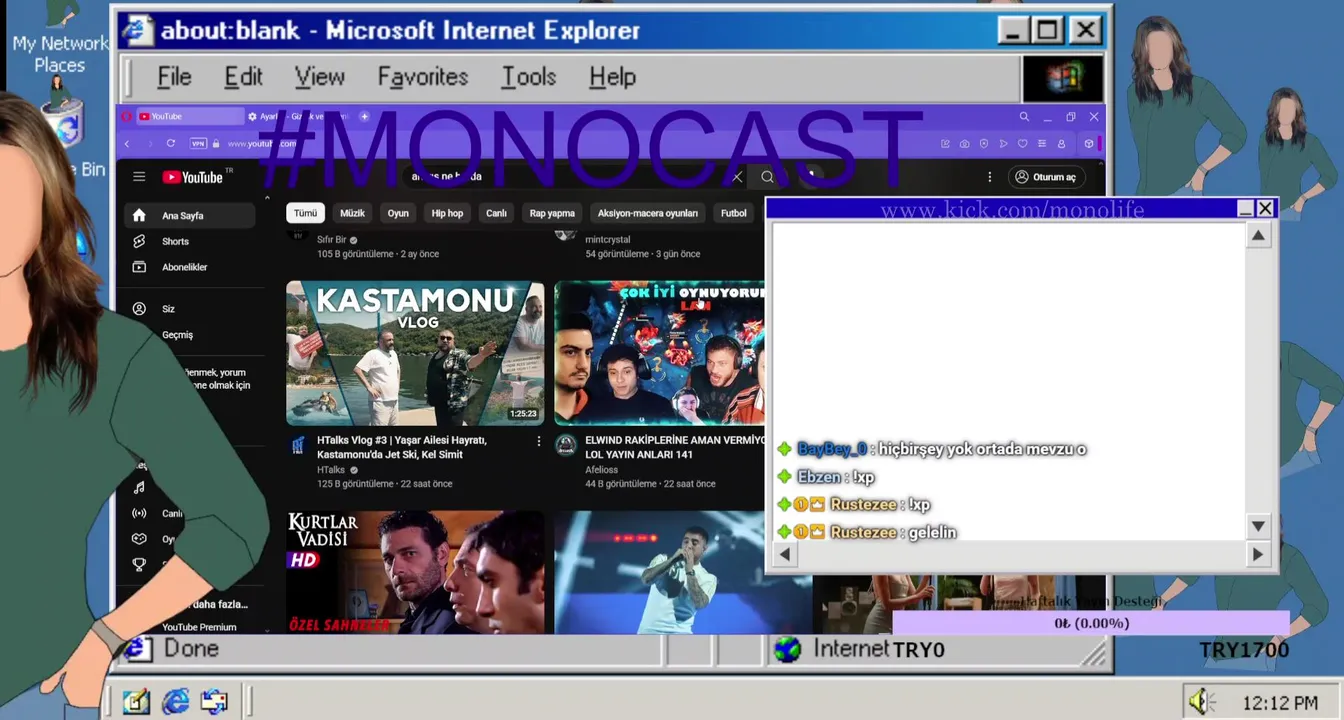Click the browser search icon in title bar

1024,117
